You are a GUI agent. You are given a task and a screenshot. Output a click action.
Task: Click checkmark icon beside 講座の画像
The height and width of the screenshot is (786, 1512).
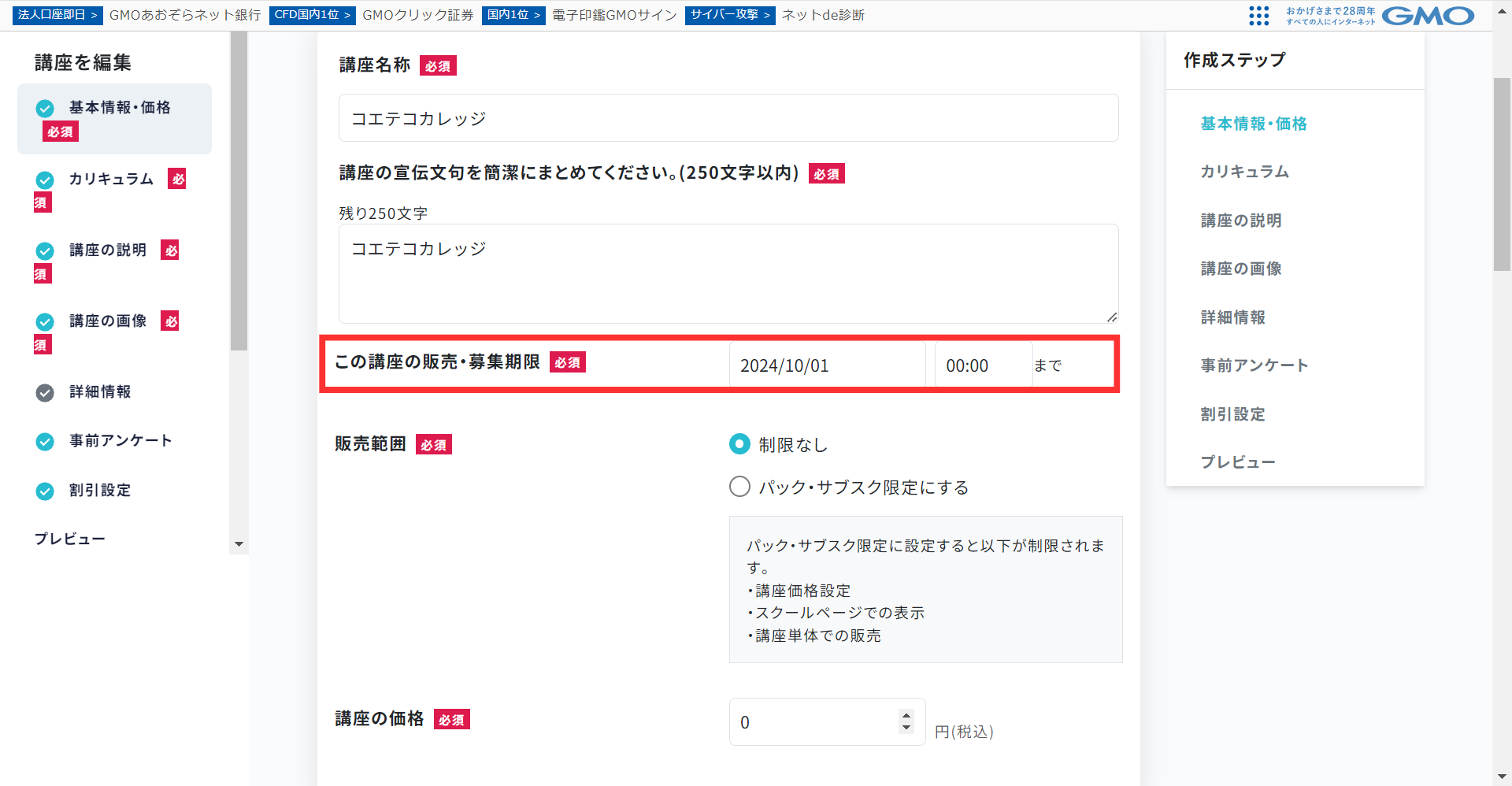(x=45, y=322)
